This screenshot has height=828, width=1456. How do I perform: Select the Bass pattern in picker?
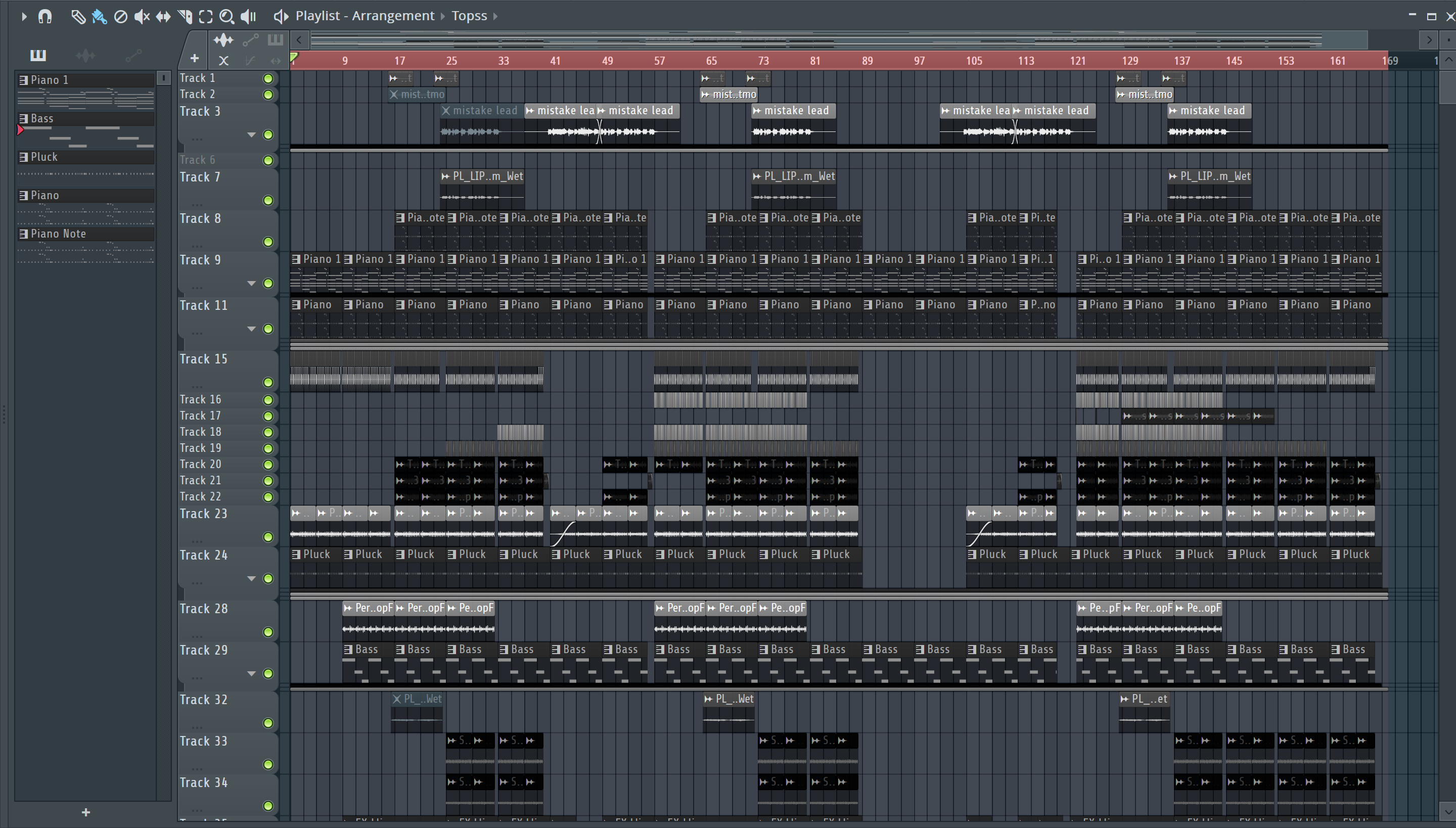click(85, 118)
